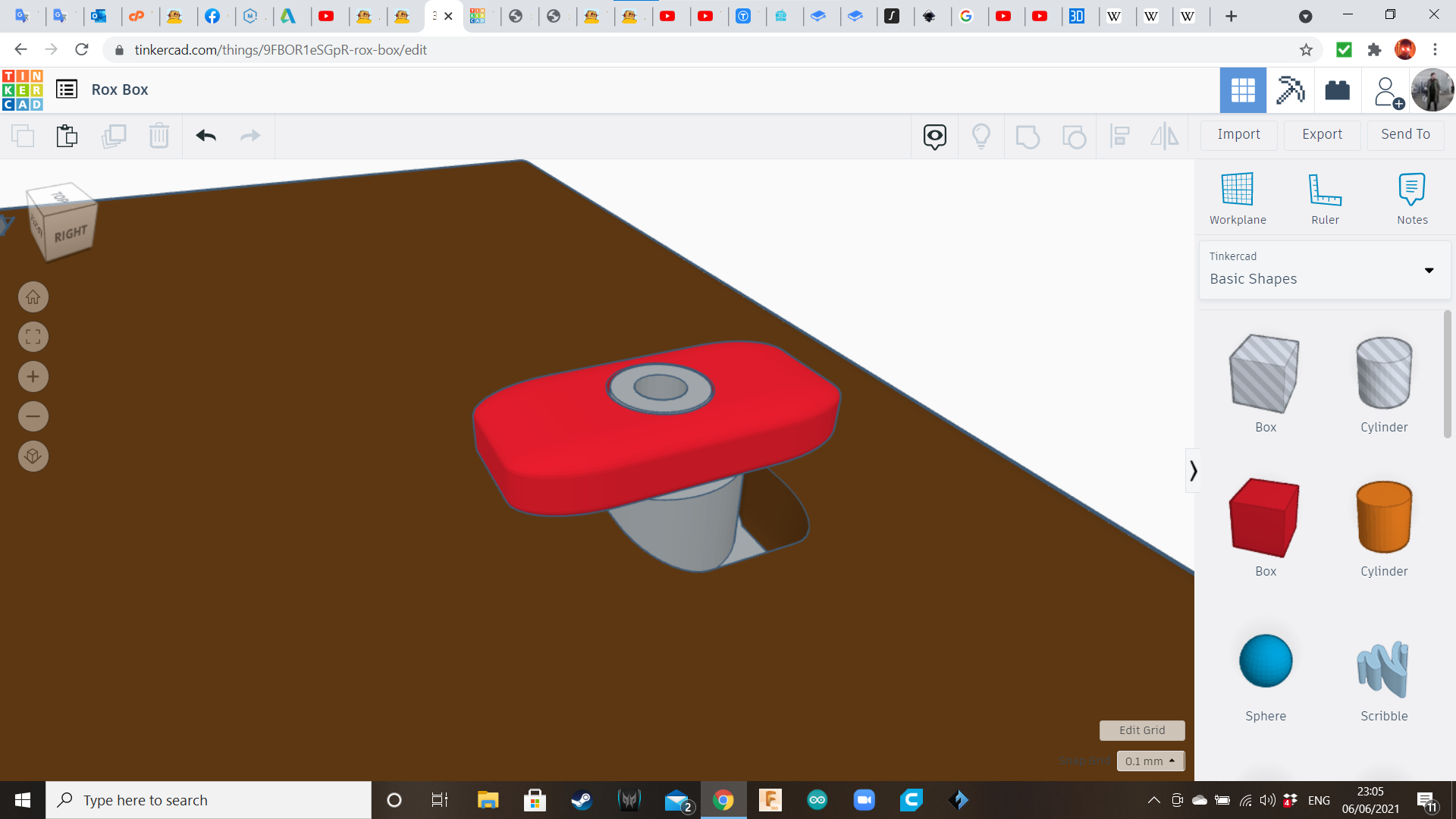The width and height of the screenshot is (1456, 819).
Task: Collapse the shapes panel chevron
Action: tap(1193, 471)
